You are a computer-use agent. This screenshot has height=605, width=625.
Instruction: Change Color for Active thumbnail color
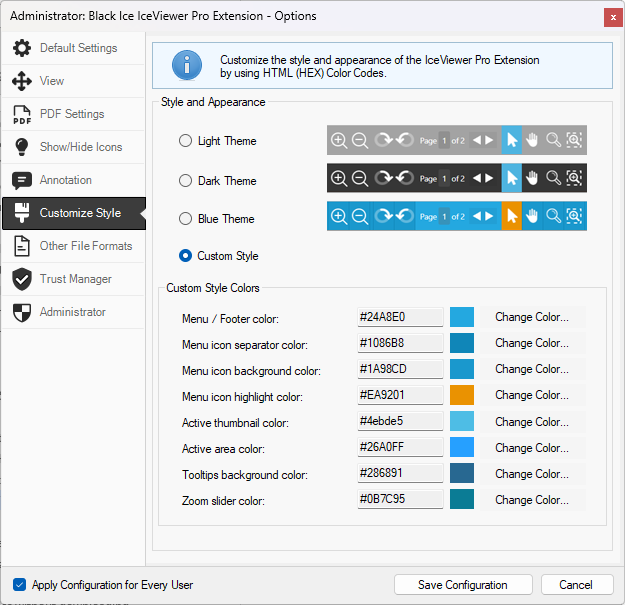click(532, 422)
